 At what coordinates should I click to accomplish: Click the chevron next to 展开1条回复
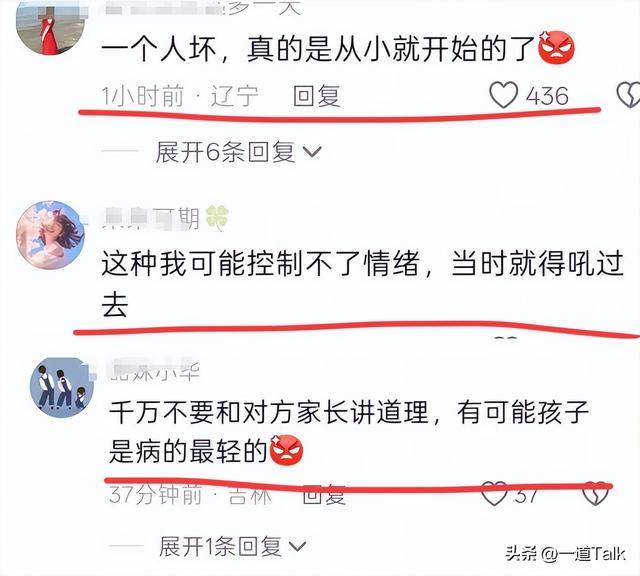click(297, 546)
